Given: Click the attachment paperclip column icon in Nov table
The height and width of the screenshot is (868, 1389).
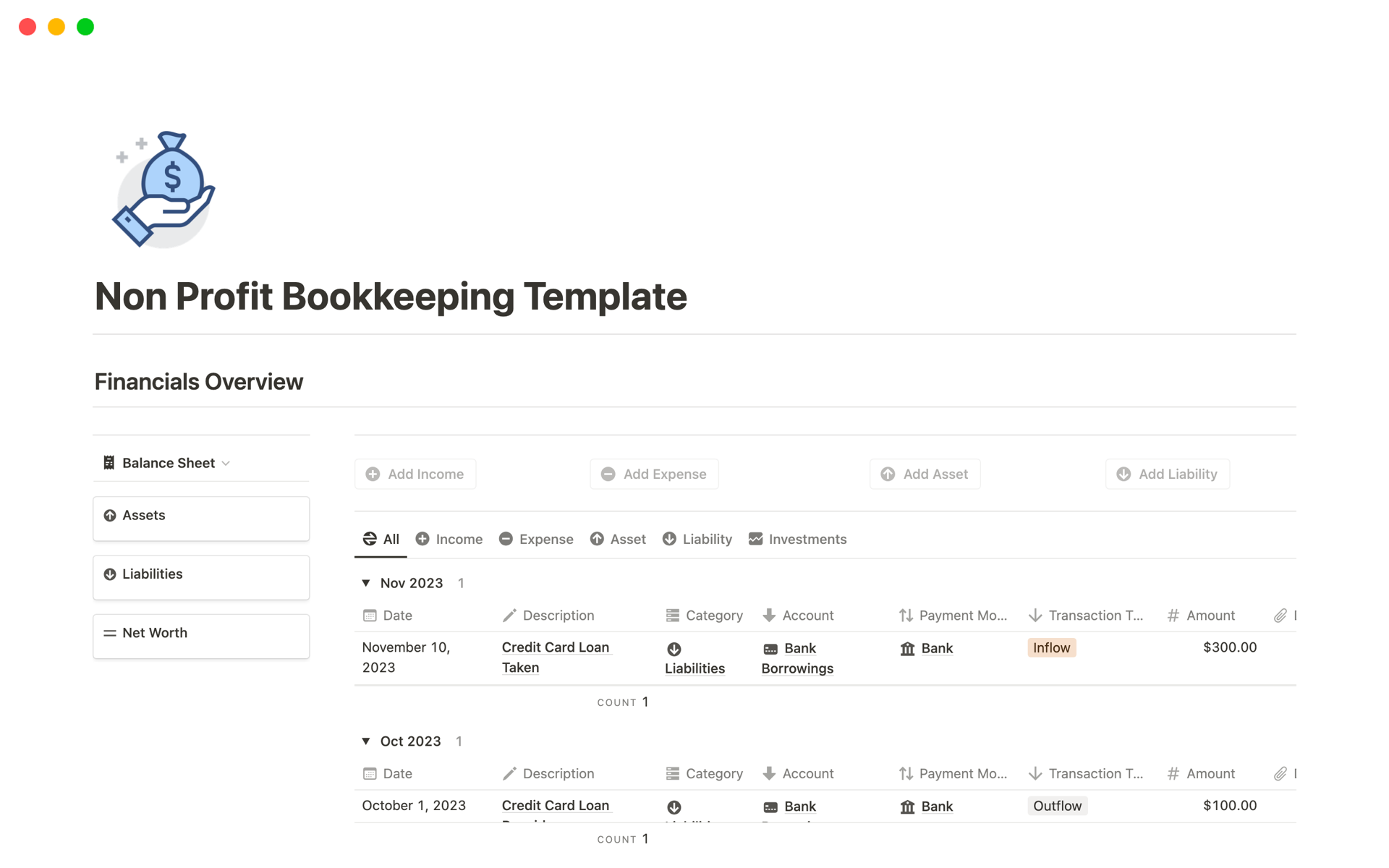Looking at the screenshot, I should (1280, 616).
